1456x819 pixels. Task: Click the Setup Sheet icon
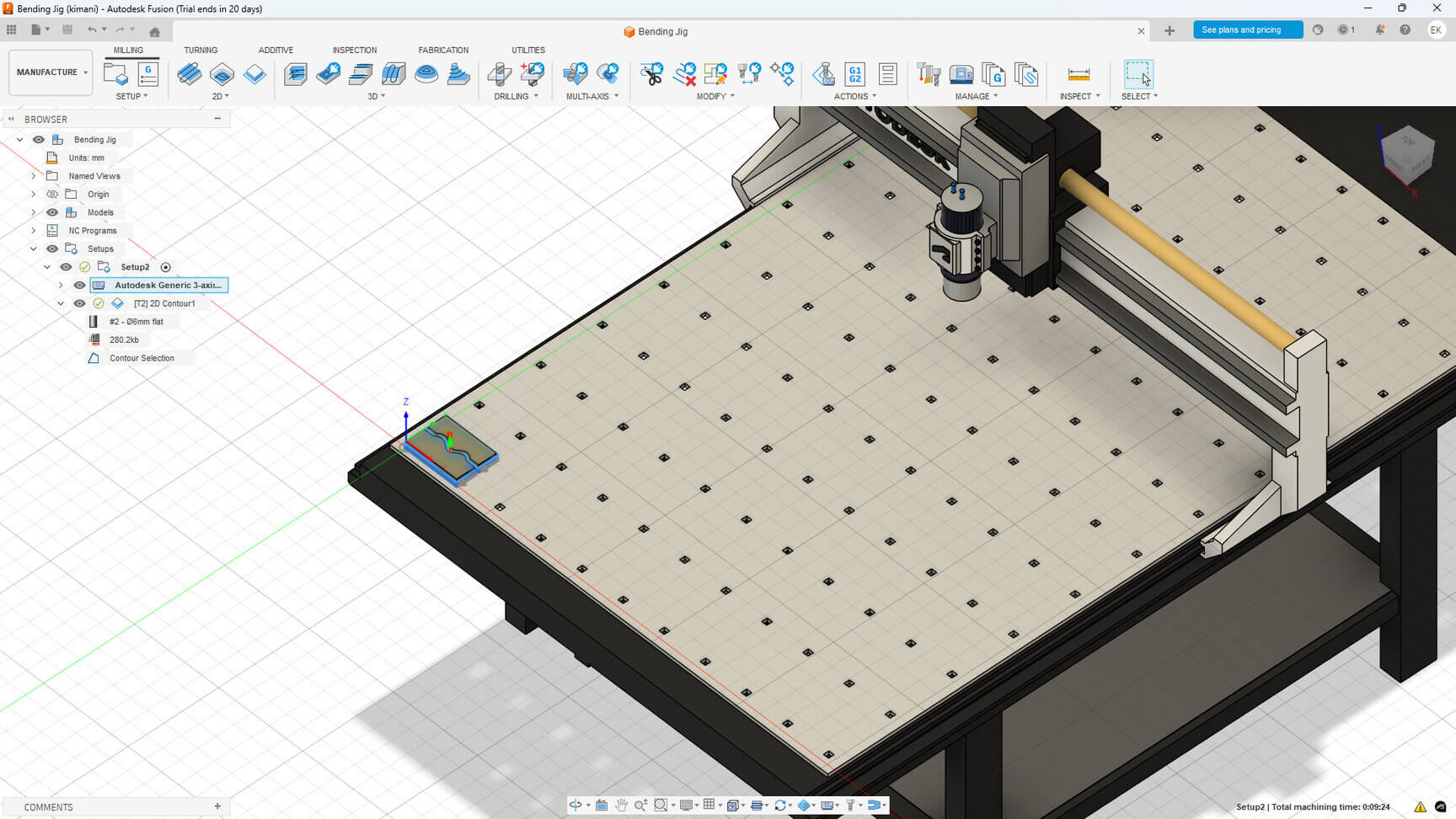click(x=887, y=74)
